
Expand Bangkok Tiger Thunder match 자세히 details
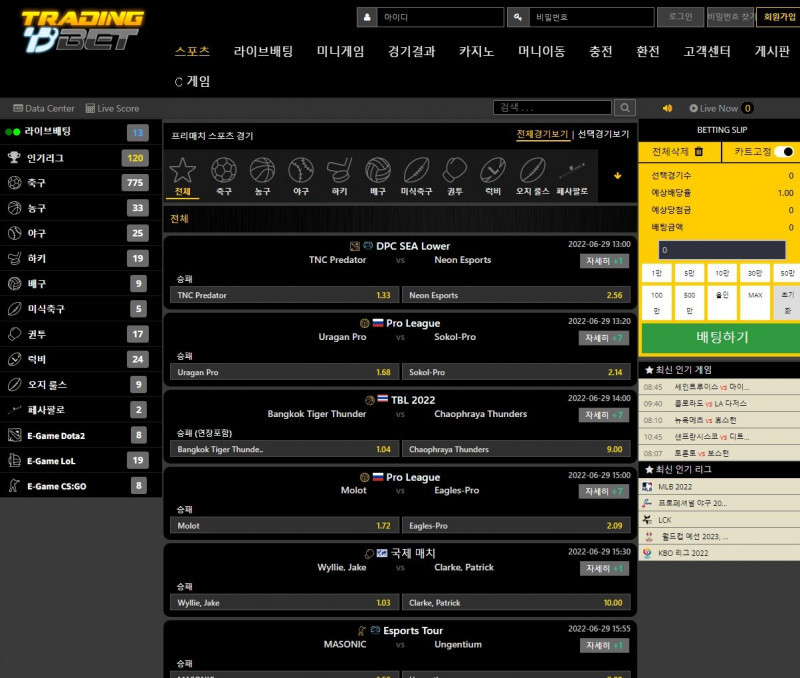click(604, 415)
